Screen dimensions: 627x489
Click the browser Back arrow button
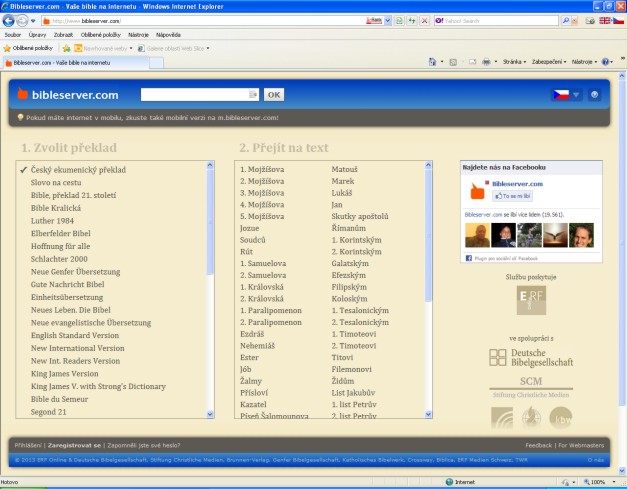pyautogui.click(x=8, y=20)
